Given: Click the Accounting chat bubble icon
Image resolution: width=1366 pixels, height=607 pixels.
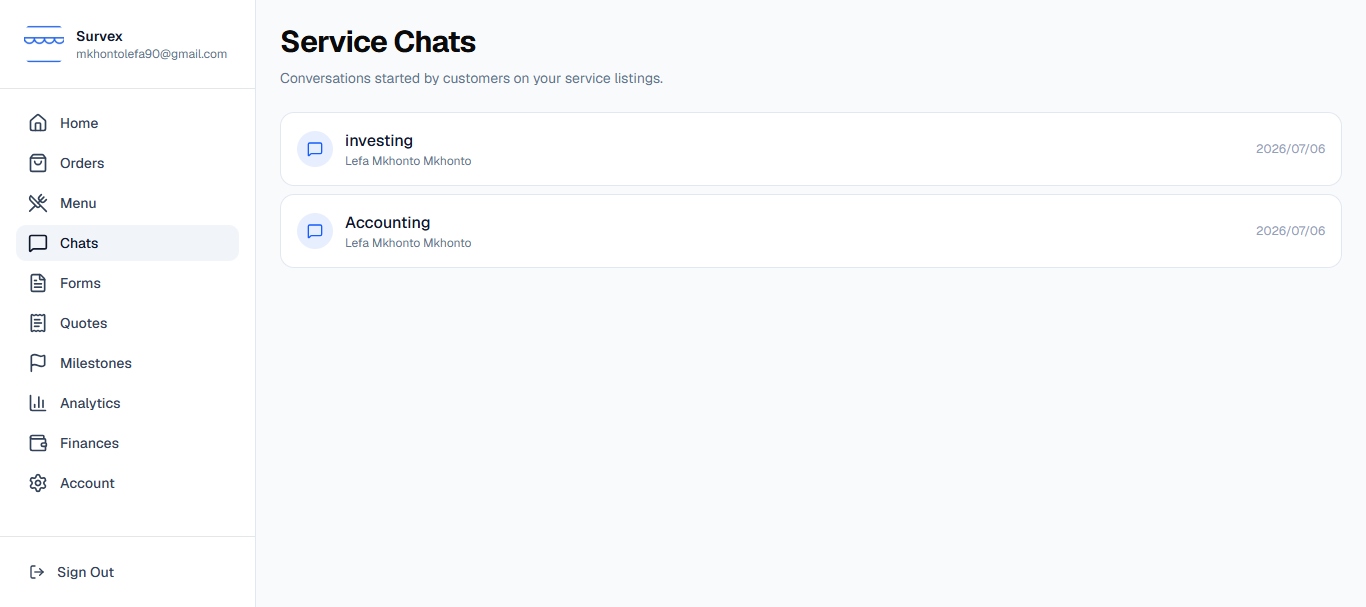Looking at the screenshot, I should point(315,231).
